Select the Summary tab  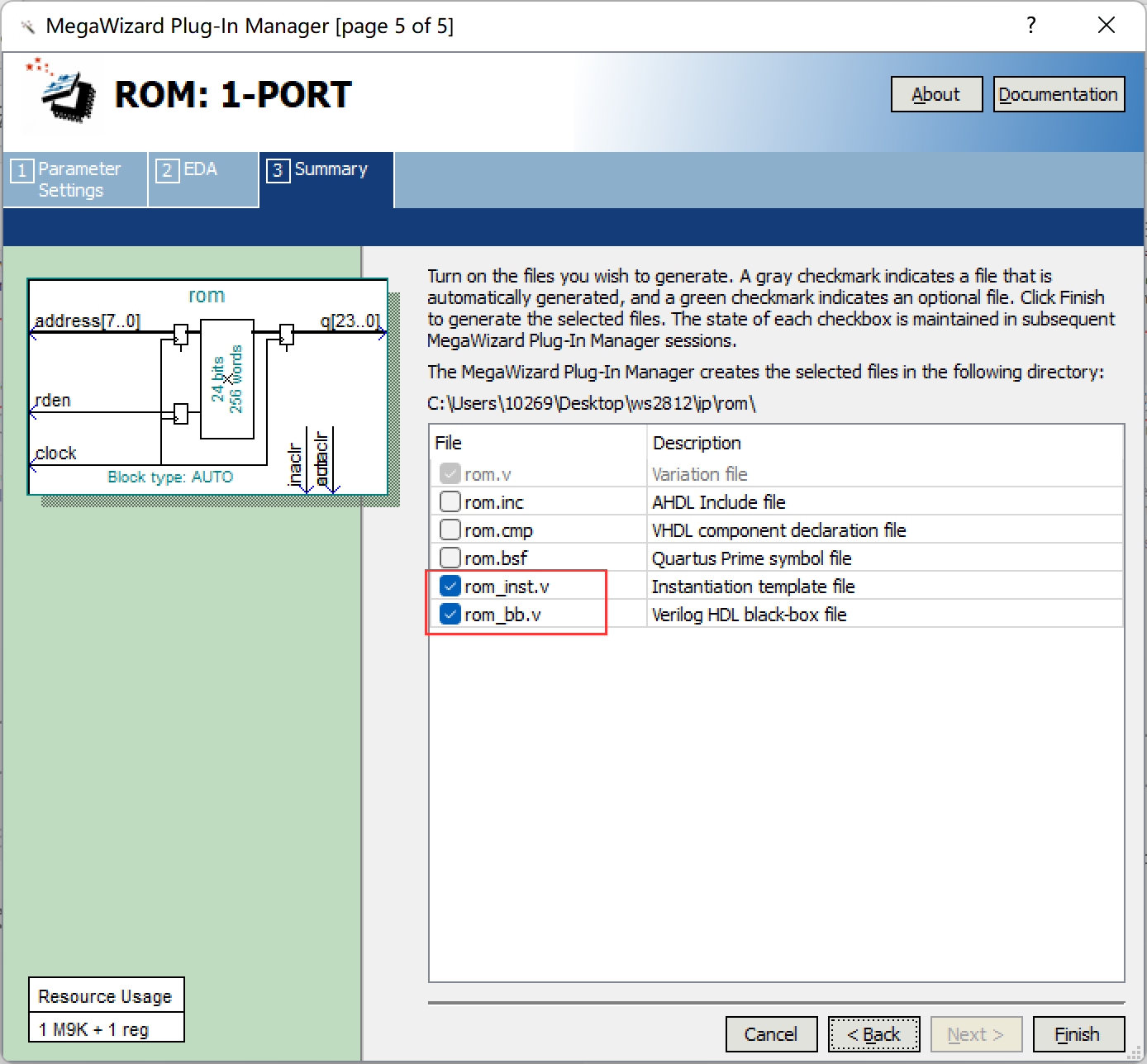(x=326, y=179)
